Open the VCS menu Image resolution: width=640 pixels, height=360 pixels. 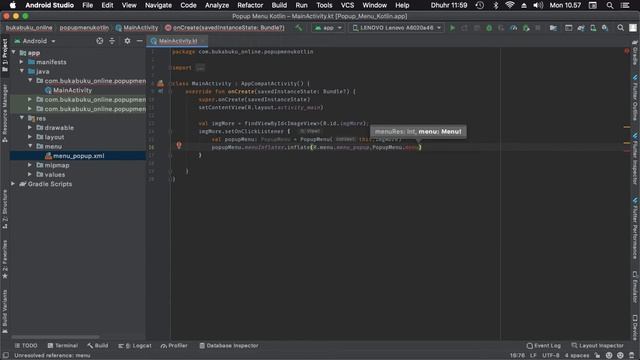[x=347, y=5]
